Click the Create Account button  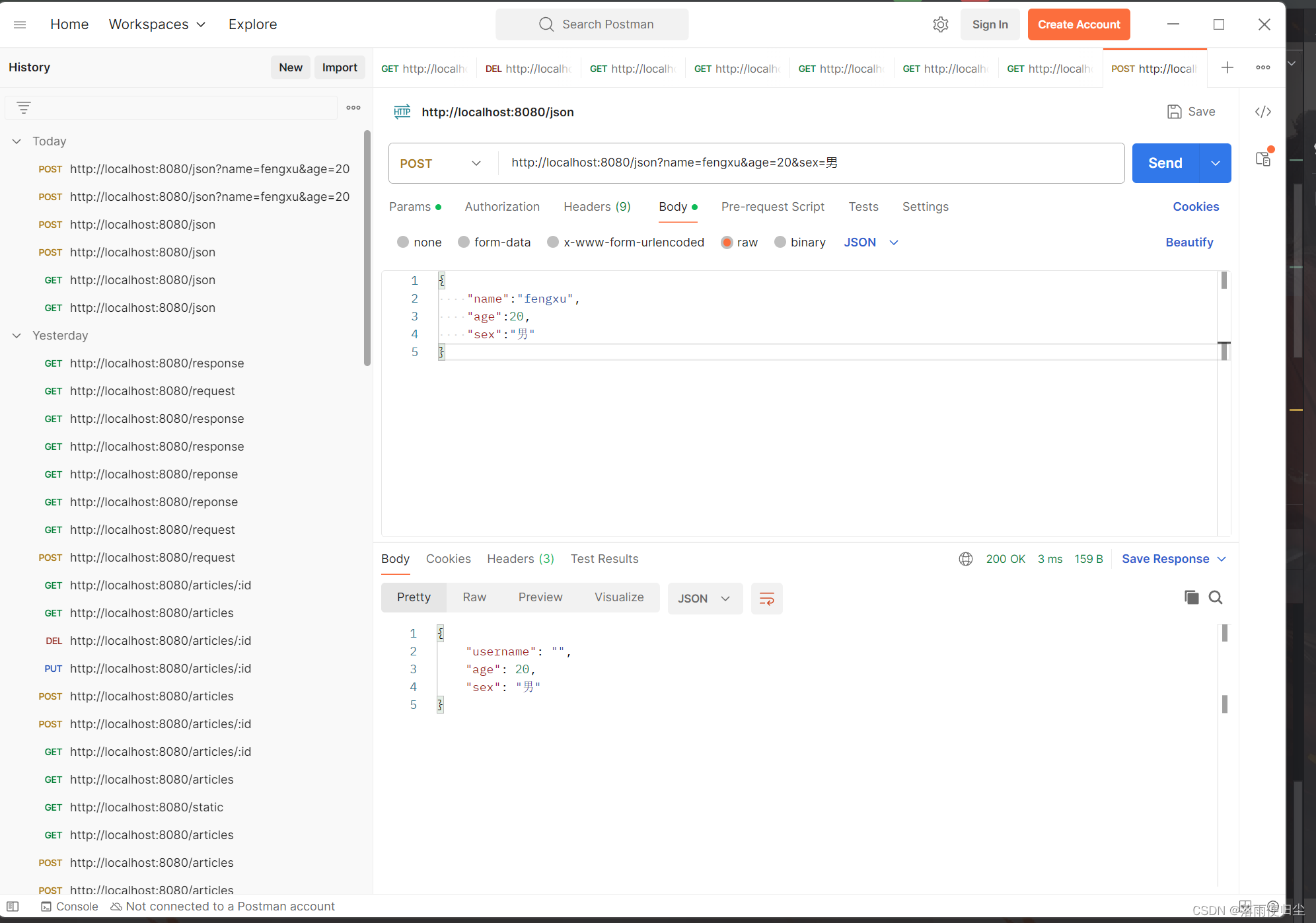click(x=1079, y=24)
